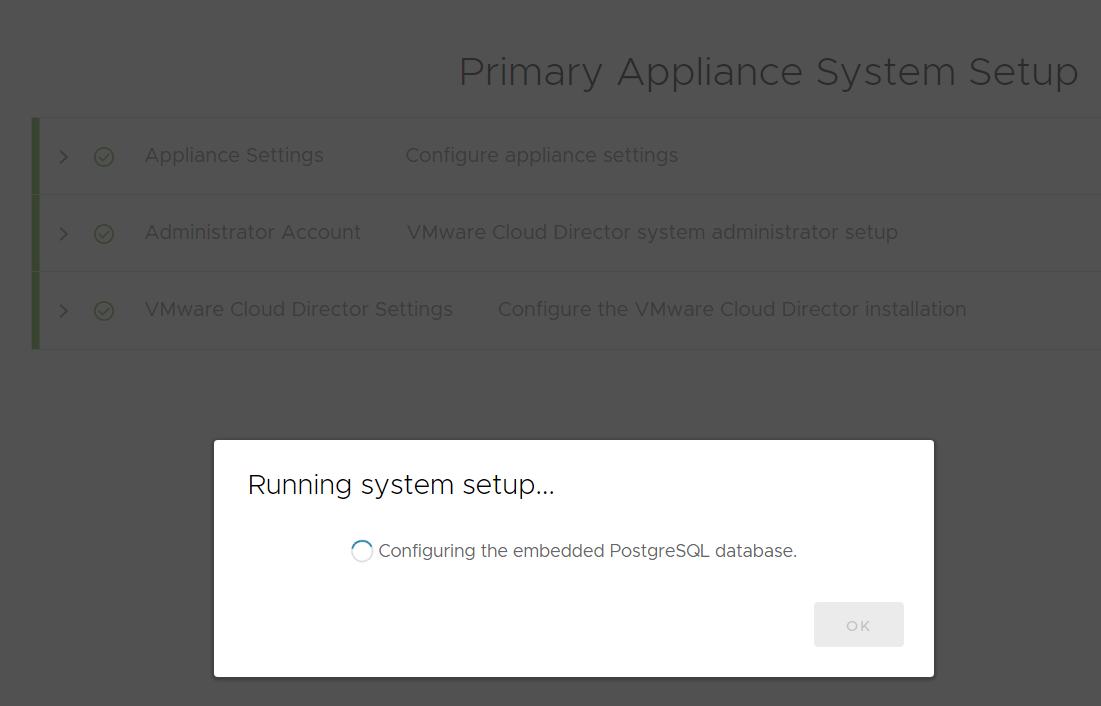
Task: Click the 'Primary Appliance System Setup' heading
Action: [x=768, y=73]
